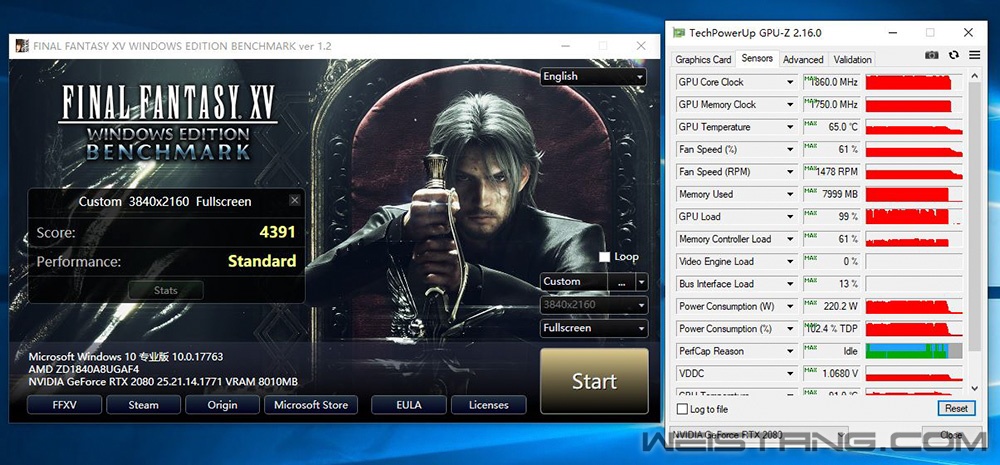The image size is (1000, 465).
Task: Open PerfCap Reason sensor dropdown
Action: 790,351
